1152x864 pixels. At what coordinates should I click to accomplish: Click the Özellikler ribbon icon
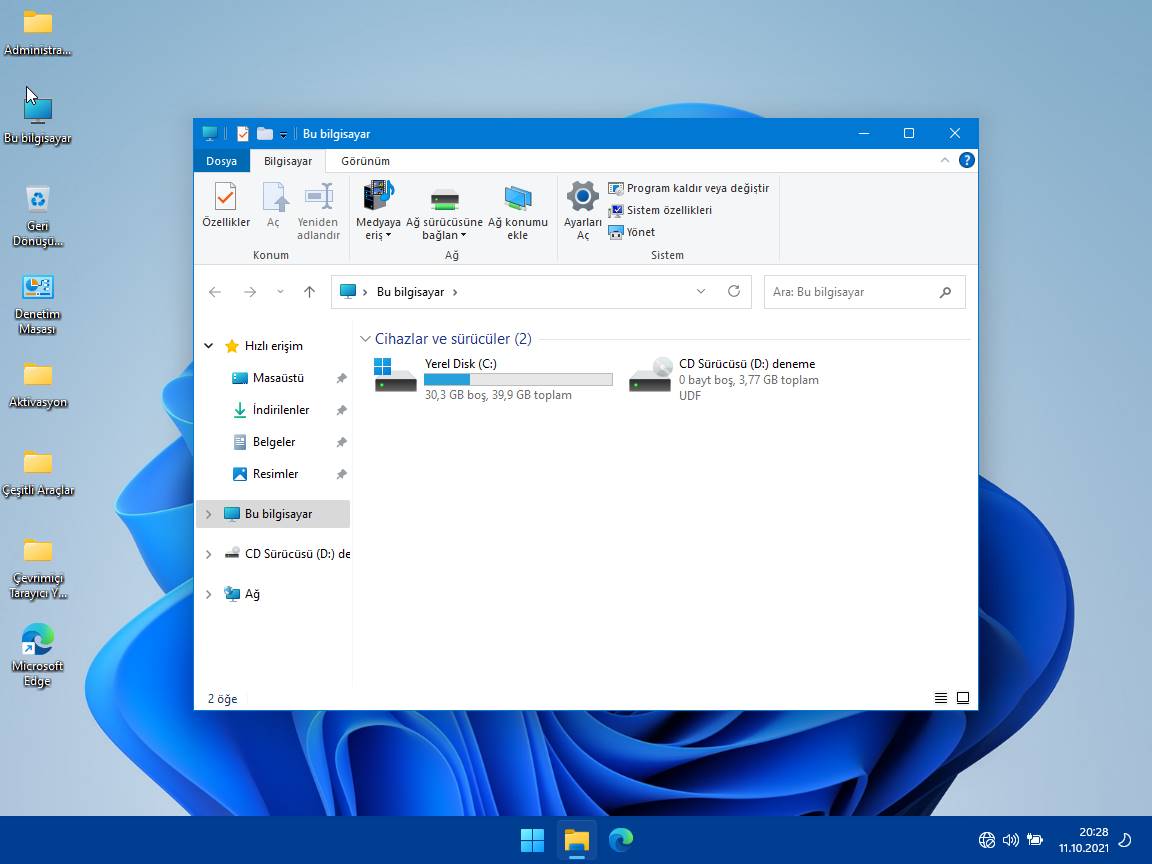[226, 197]
